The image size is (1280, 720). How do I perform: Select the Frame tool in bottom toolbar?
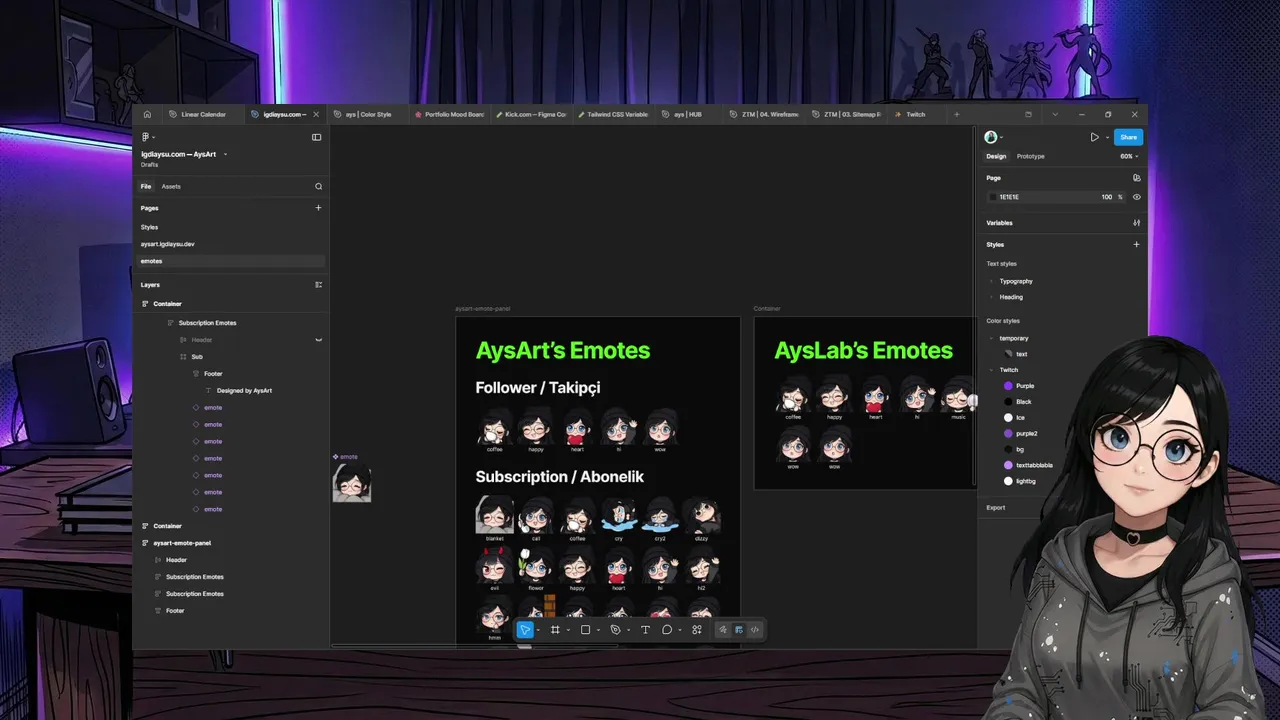pyautogui.click(x=555, y=630)
